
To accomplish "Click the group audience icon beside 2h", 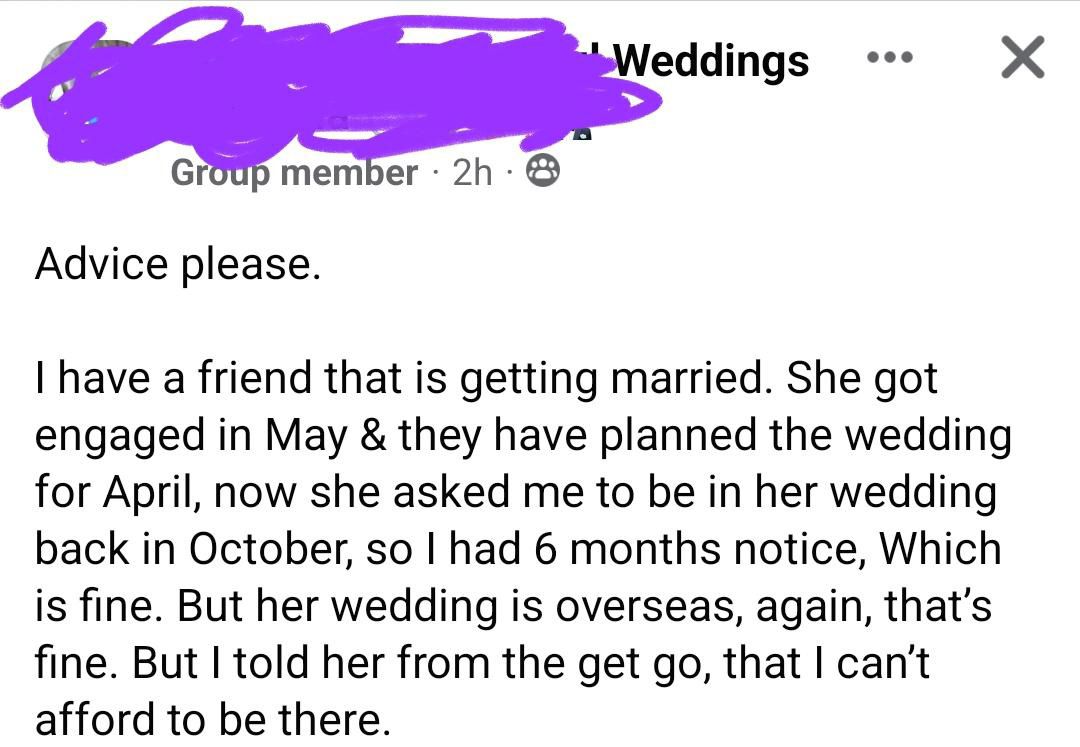I will pyautogui.click(x=543, y=173).
